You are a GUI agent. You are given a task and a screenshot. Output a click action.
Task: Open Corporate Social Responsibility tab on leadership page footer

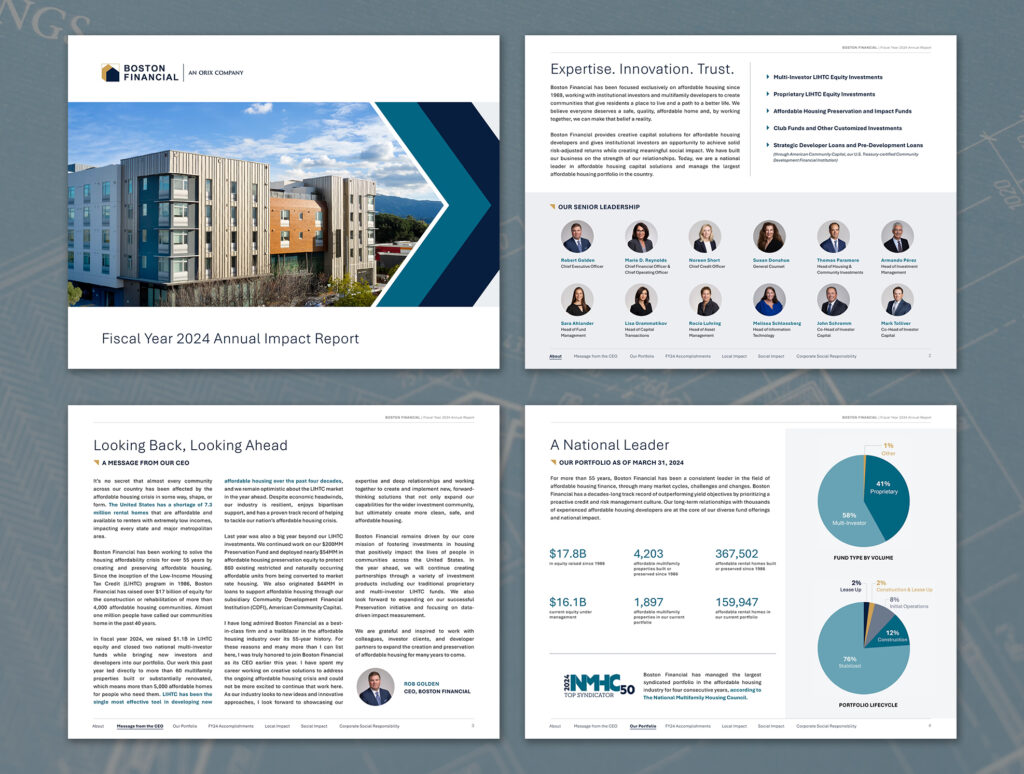[826, 357]
